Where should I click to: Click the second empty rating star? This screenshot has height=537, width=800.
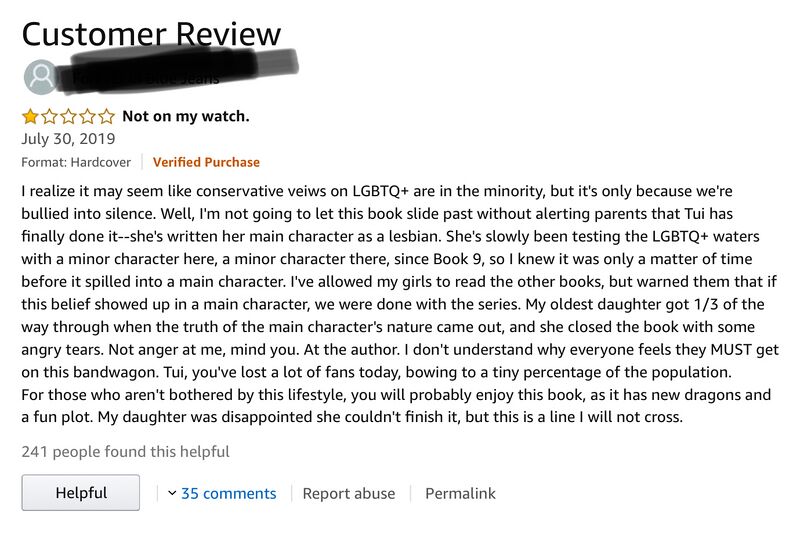[50, 116]
